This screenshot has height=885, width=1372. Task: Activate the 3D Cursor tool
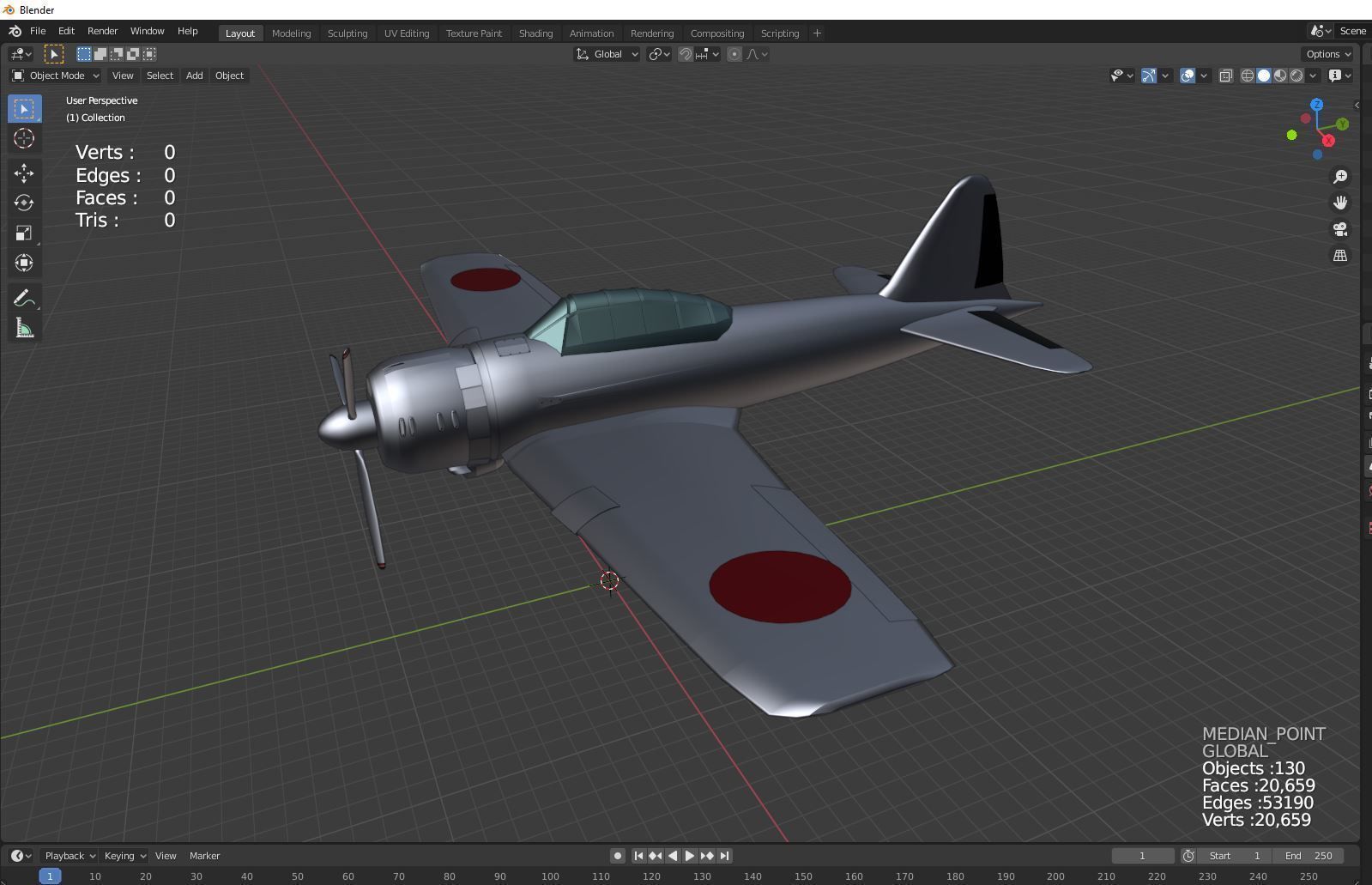(x=24, y=138)
